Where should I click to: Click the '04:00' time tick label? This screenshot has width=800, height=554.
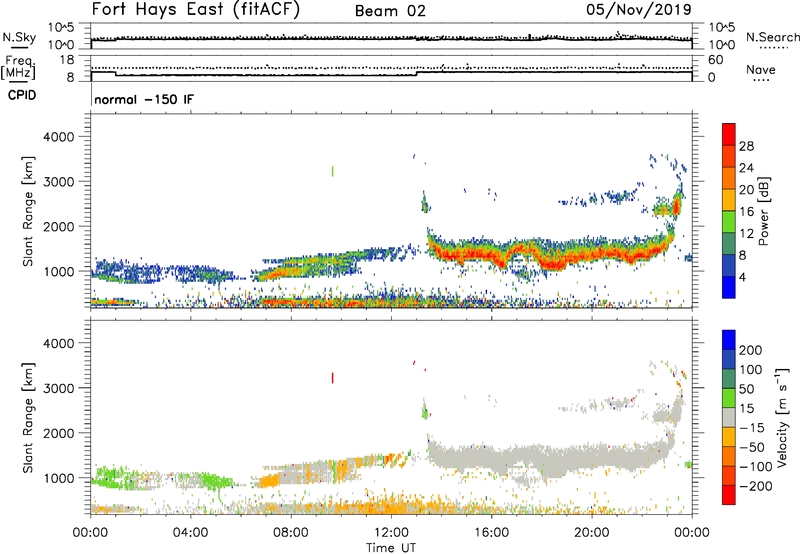pos(190,533)
